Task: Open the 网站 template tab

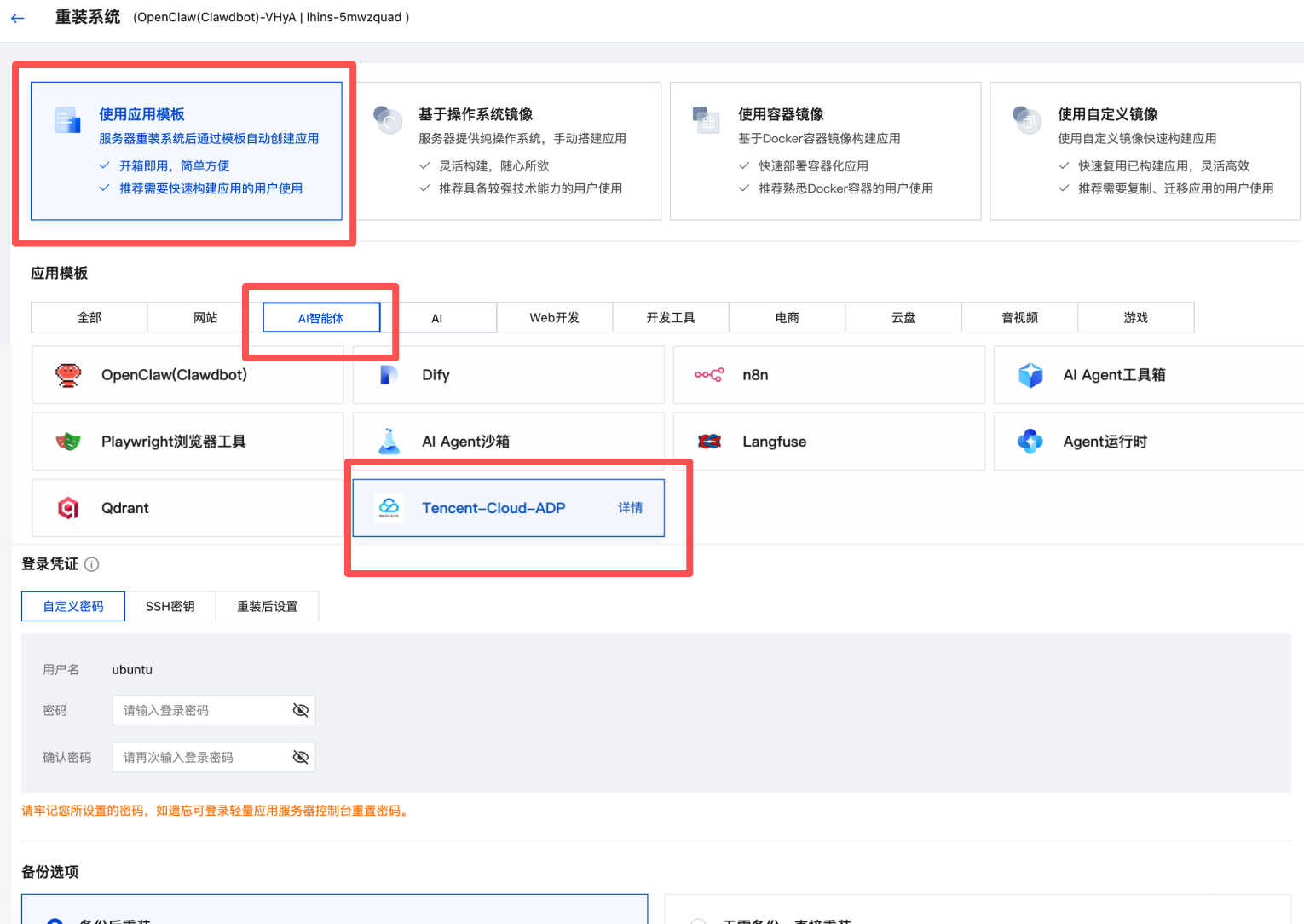Action: 205,317
